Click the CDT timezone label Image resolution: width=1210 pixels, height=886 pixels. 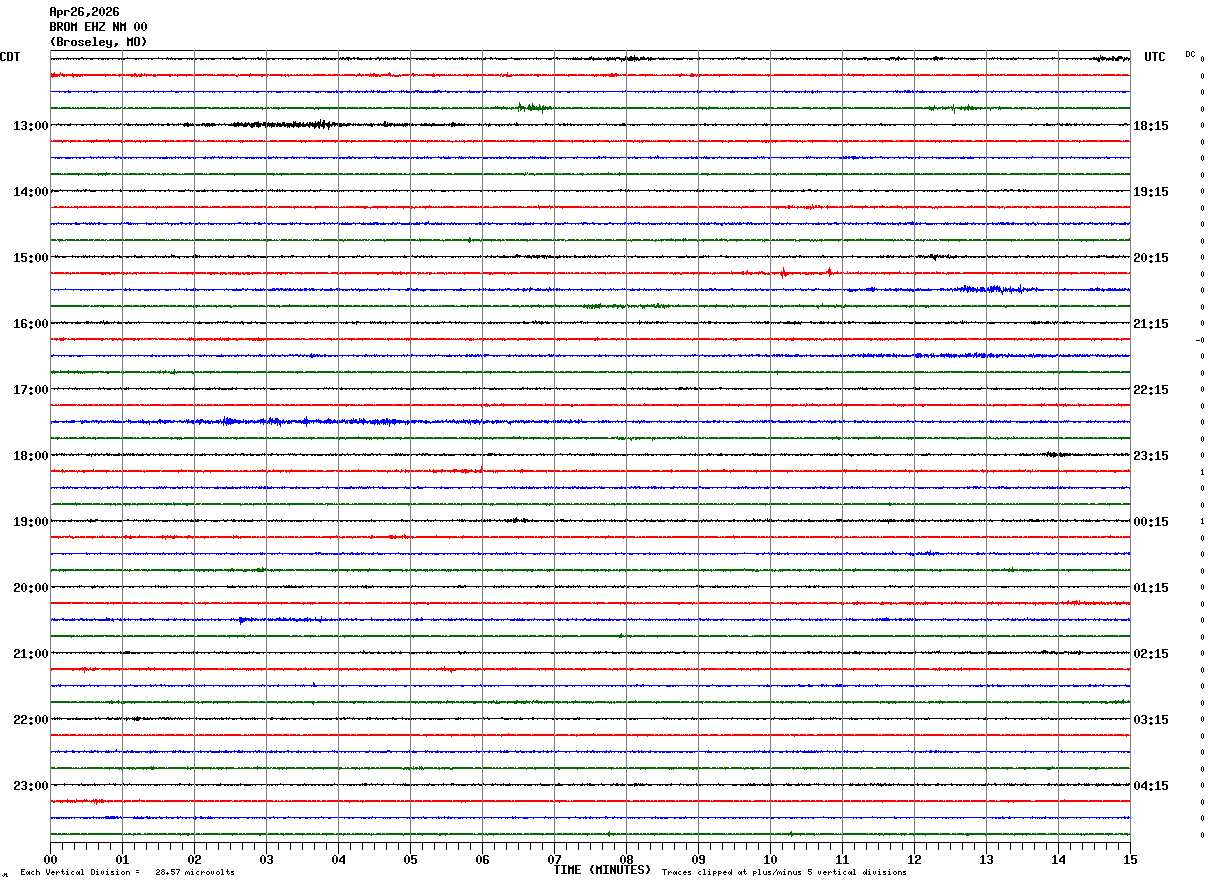10,57
